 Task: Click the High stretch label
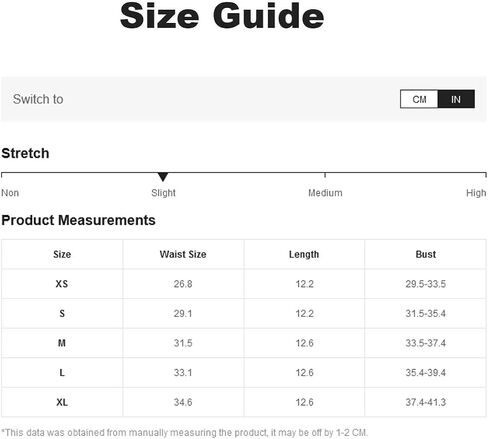(476, 193)
